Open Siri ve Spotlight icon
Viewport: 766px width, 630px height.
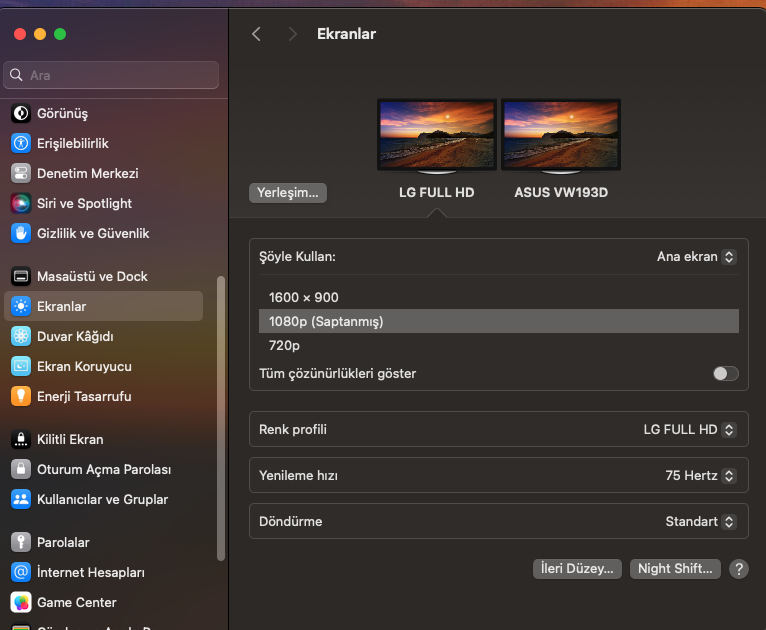click(21, 203)
